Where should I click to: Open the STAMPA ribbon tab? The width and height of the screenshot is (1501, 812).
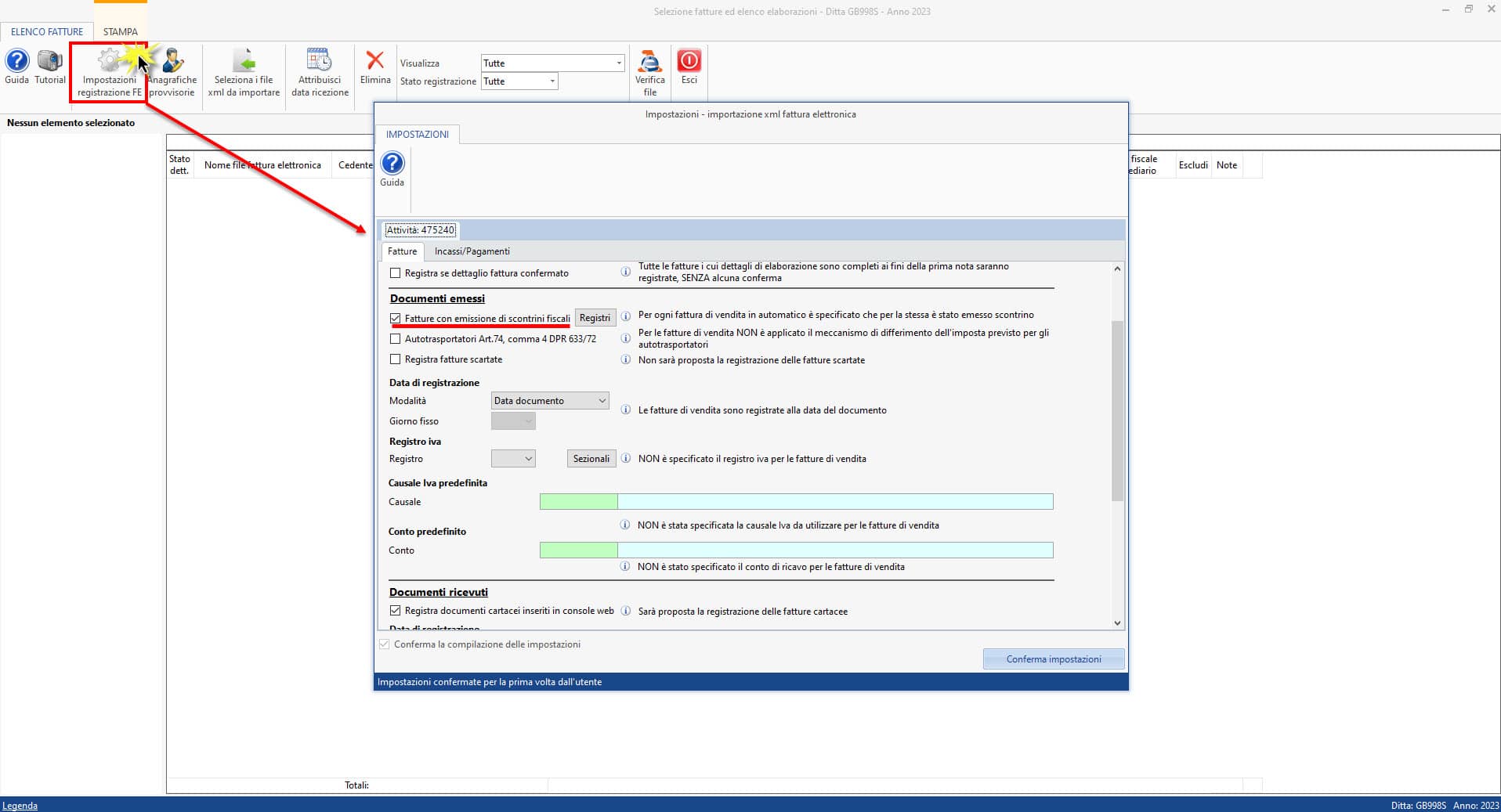120,32
